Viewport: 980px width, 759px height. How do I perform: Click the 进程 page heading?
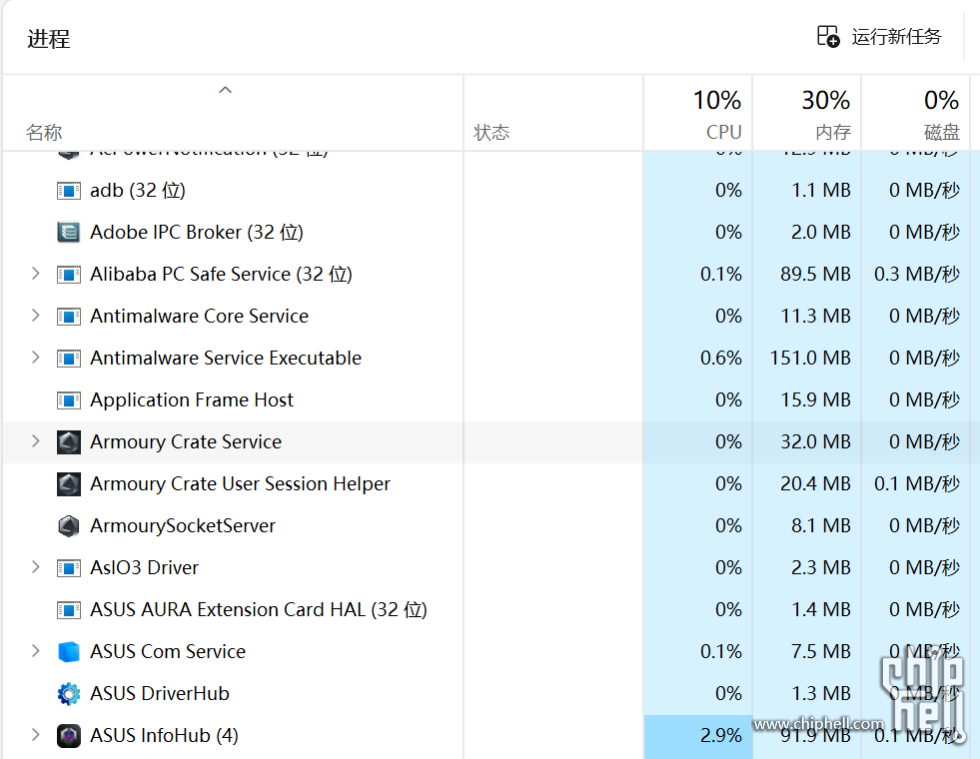[49, 39]
